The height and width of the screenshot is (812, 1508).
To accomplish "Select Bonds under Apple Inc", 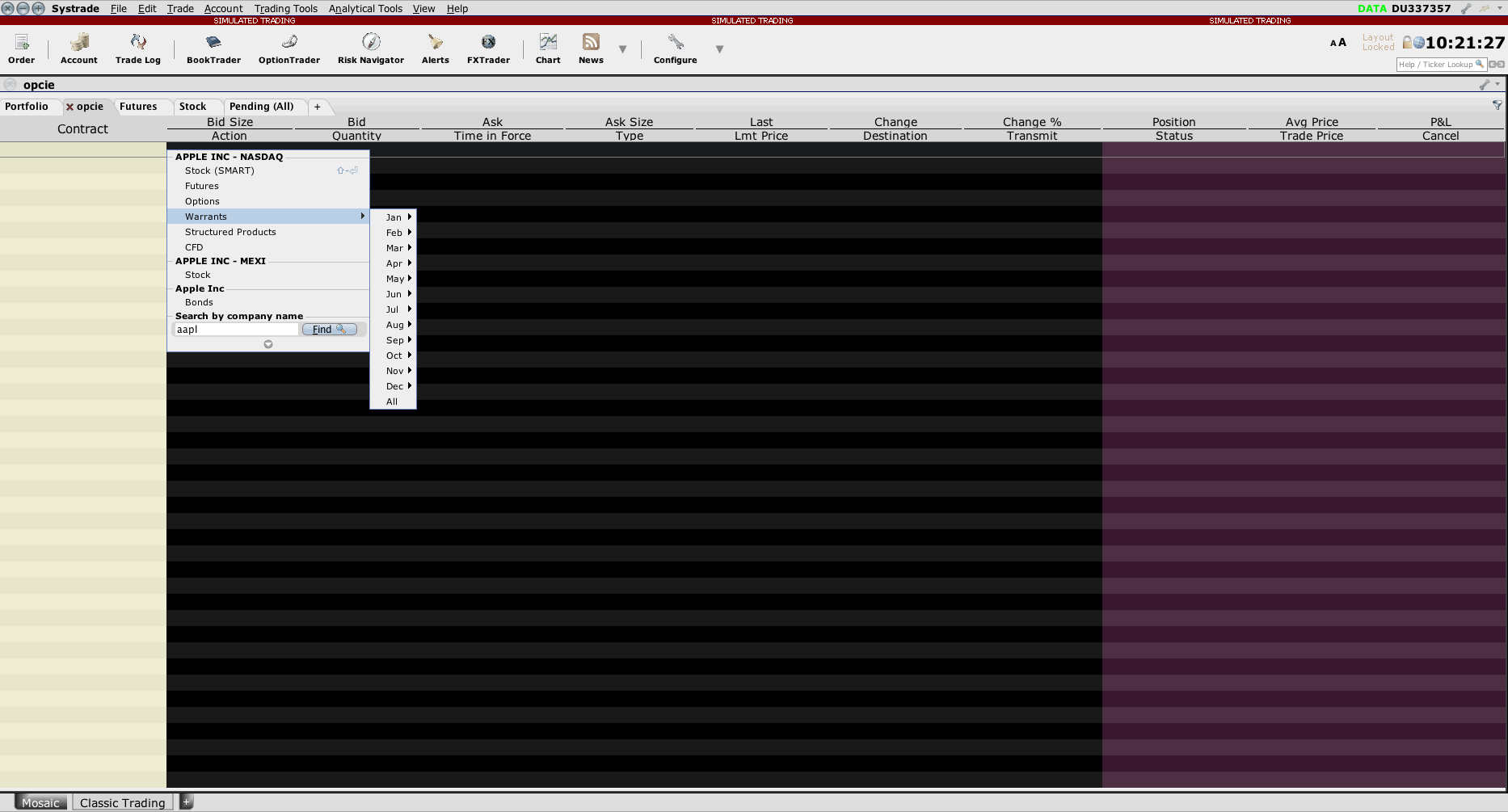I will [x=268, y=302].
